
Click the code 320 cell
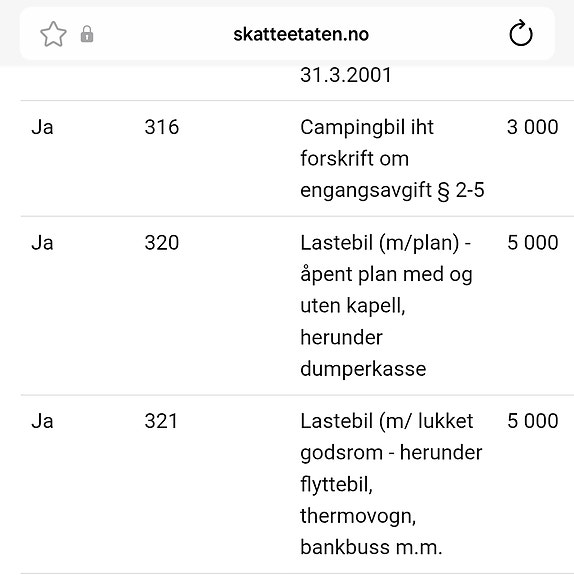[162, 243]
